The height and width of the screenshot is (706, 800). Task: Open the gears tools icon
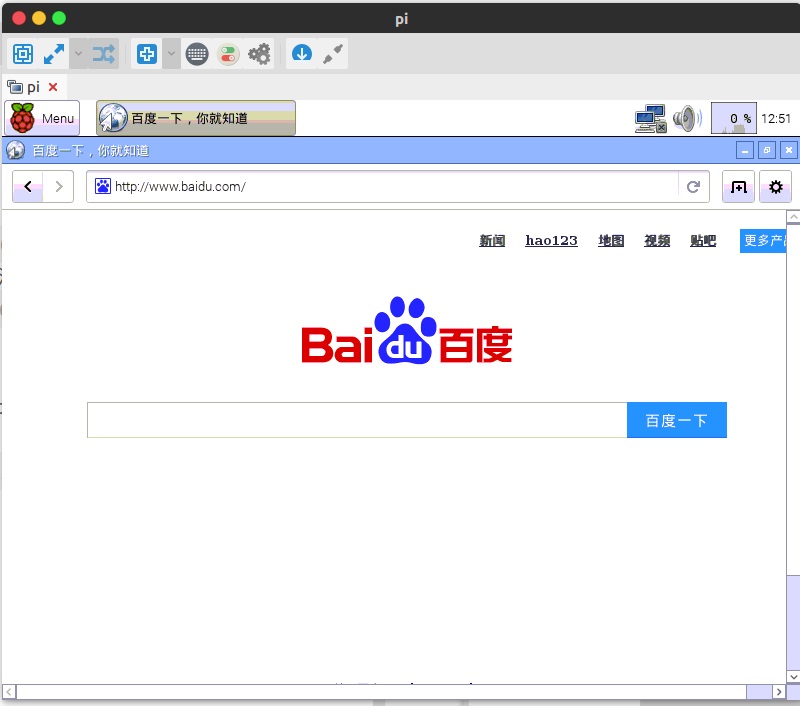point(259,54)
